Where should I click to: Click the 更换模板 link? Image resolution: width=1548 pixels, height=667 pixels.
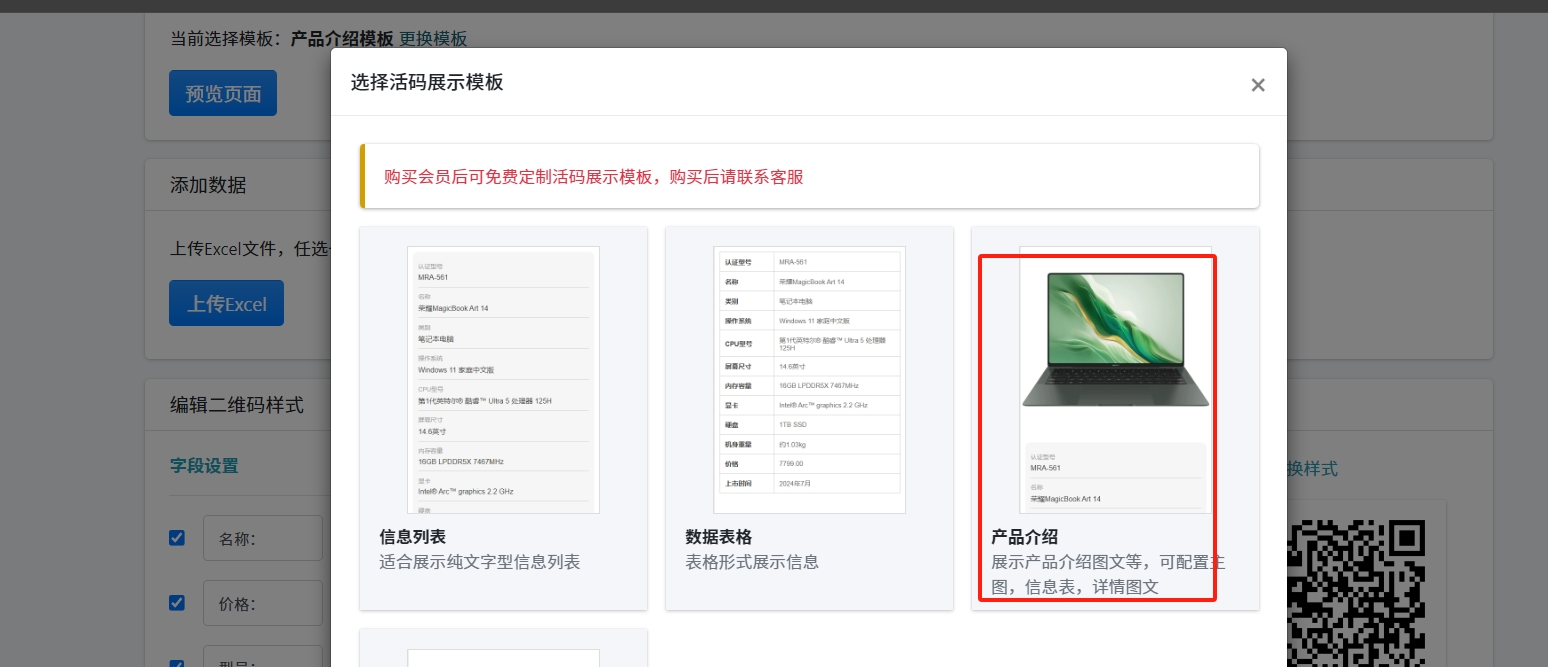[433, 39]
